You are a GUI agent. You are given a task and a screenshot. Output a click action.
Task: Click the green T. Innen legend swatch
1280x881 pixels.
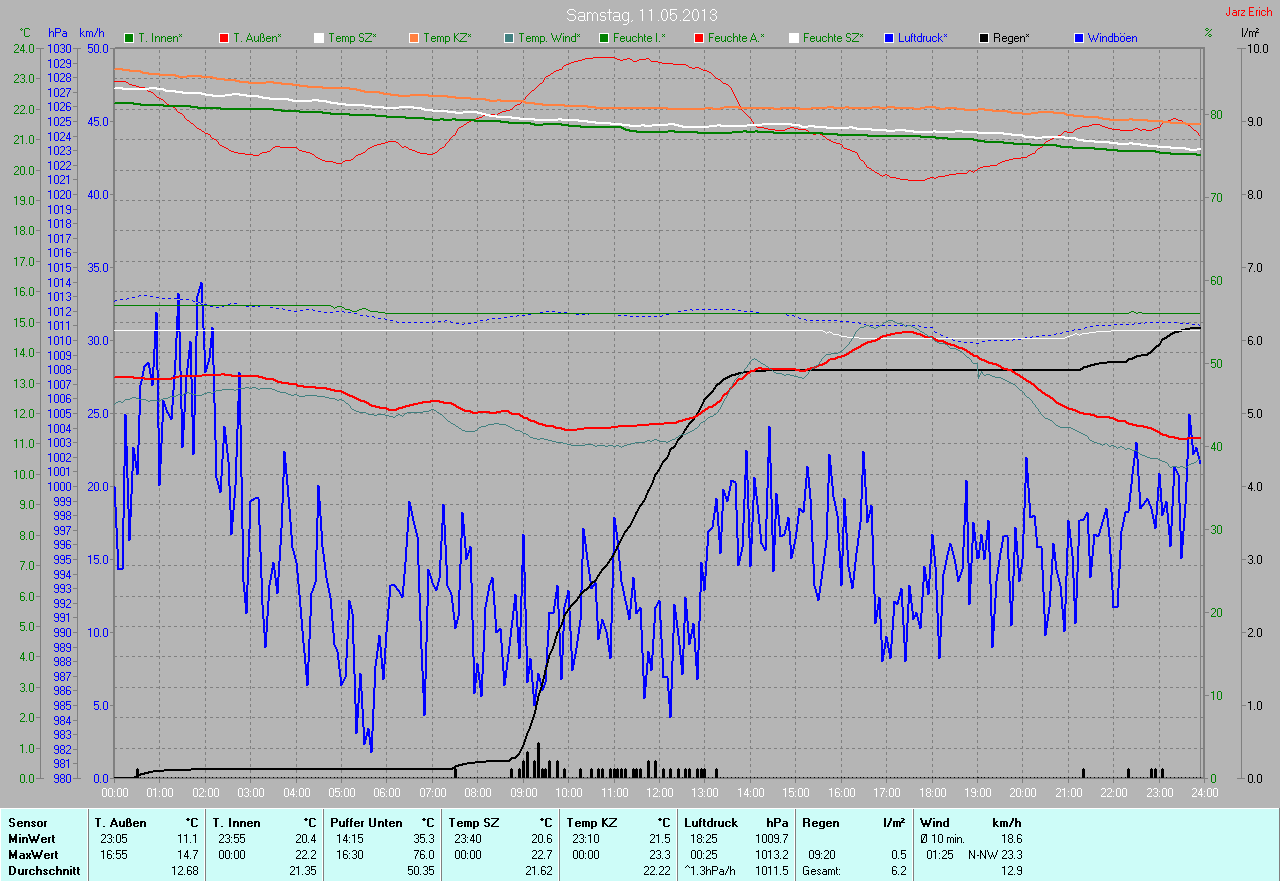point(129,38)
